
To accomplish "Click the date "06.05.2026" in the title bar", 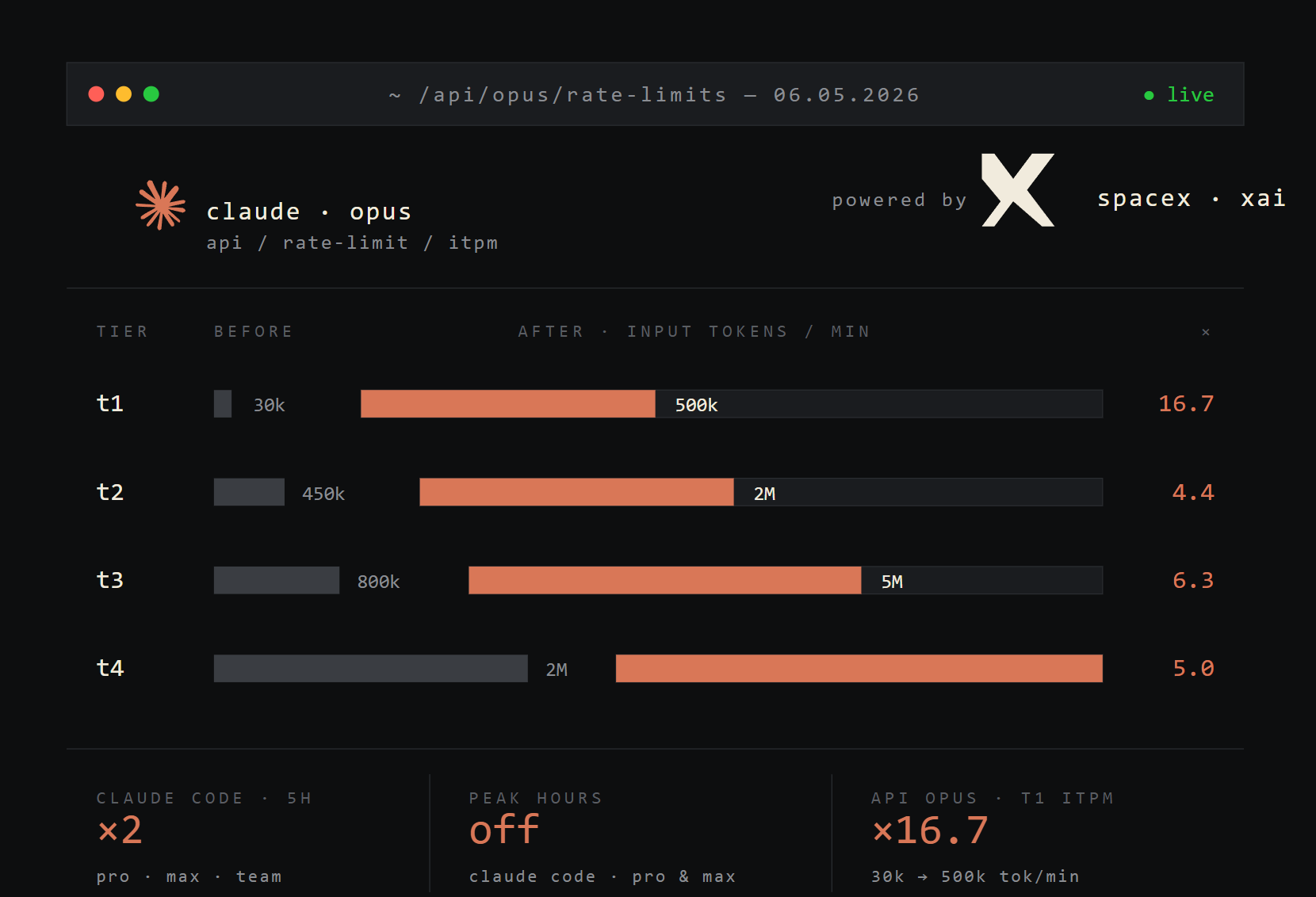I will tap(847, 95).
